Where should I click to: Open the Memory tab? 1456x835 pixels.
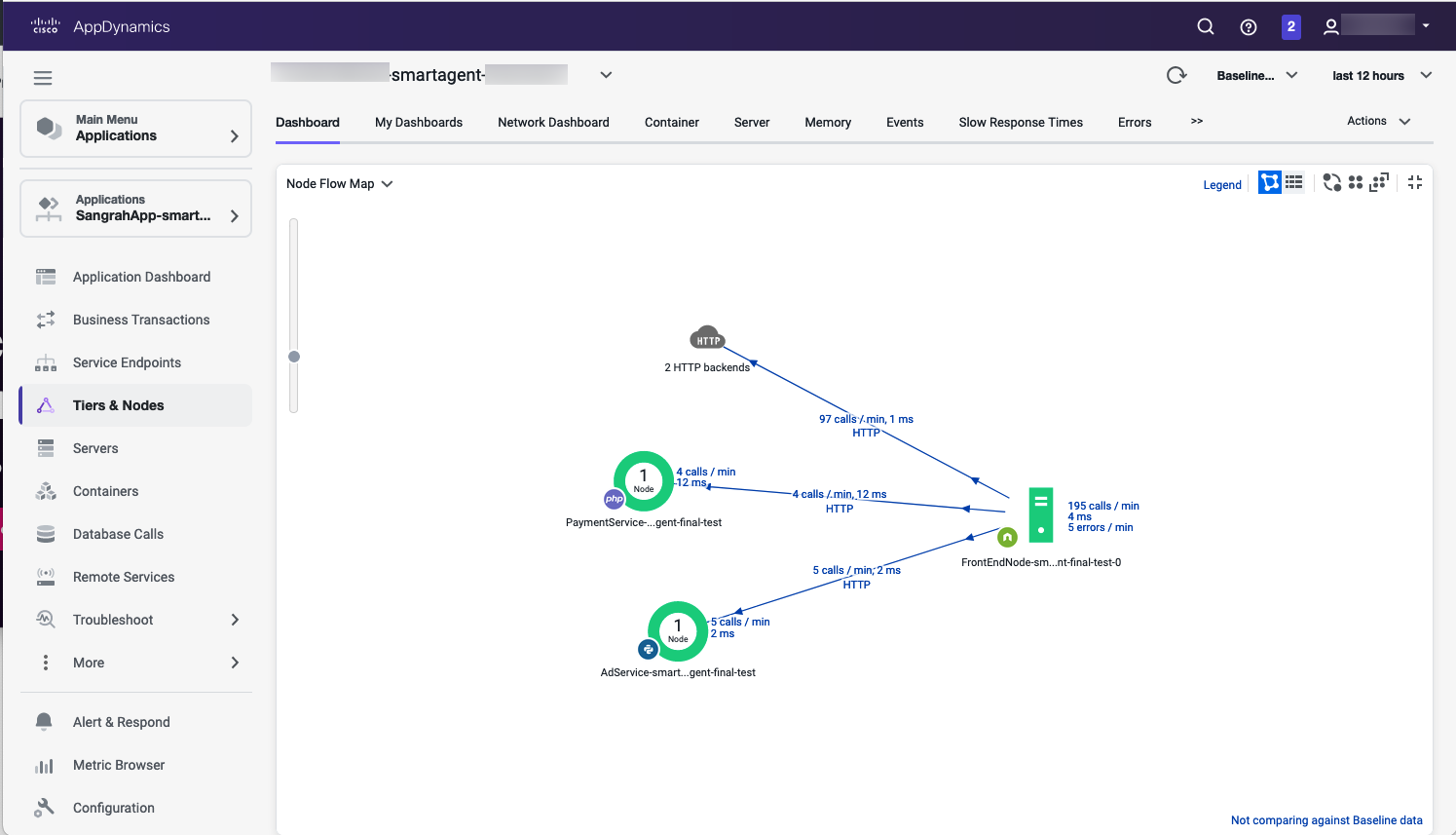pos(828,122)
